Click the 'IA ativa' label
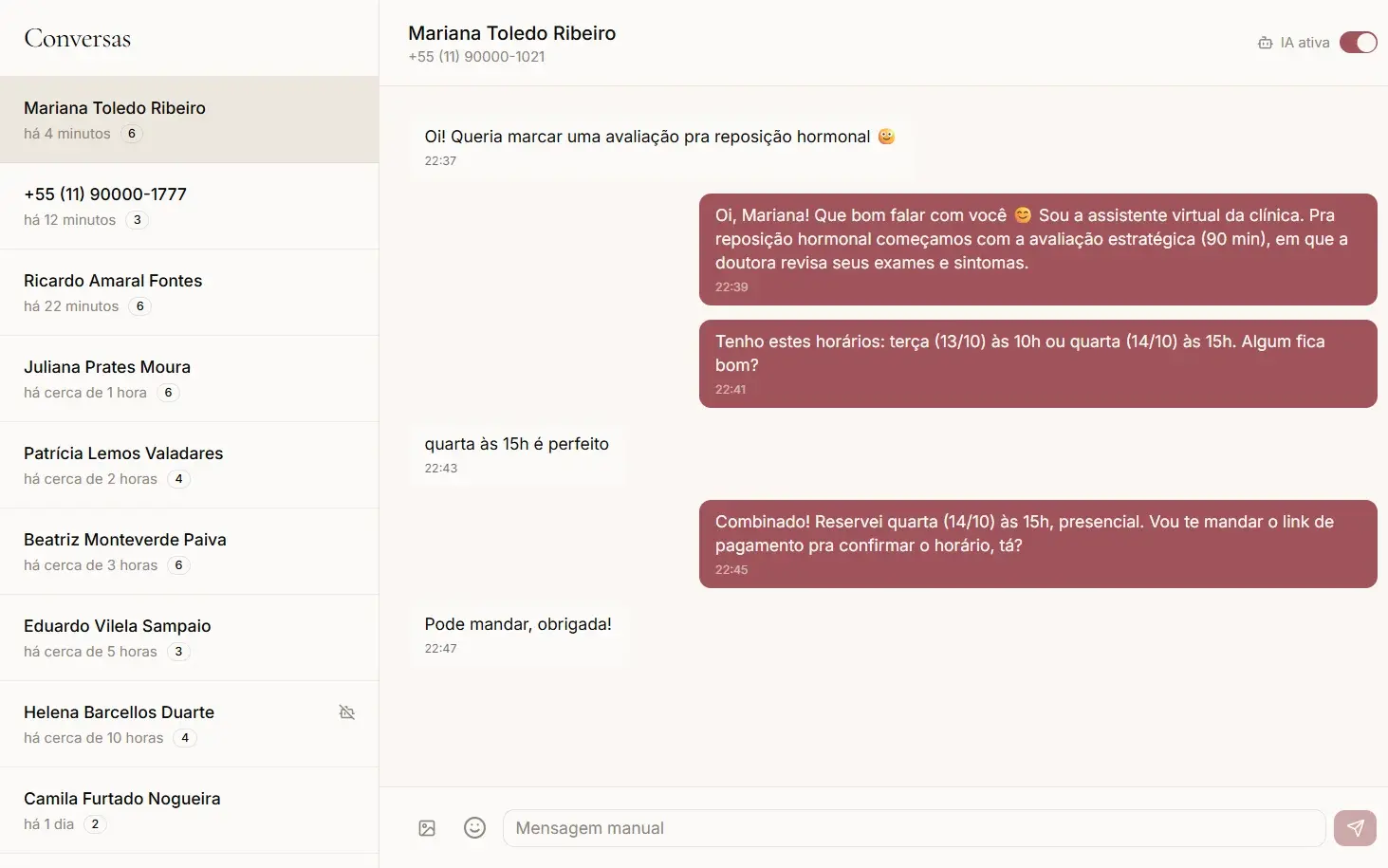The image size is (1388, 868). (x=1305, y=43)
